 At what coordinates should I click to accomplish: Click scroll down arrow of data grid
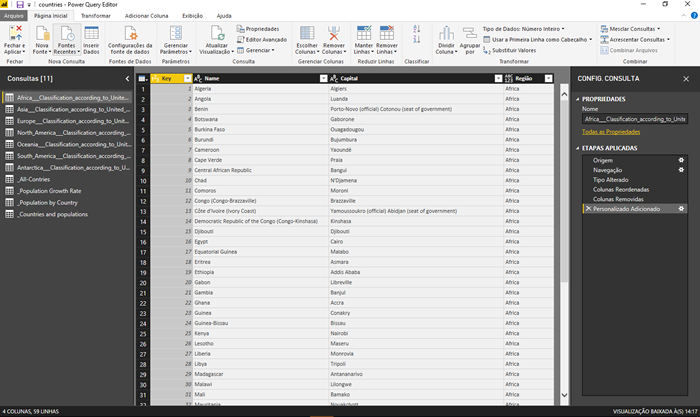pyautogui.click(x=564, y=395)
